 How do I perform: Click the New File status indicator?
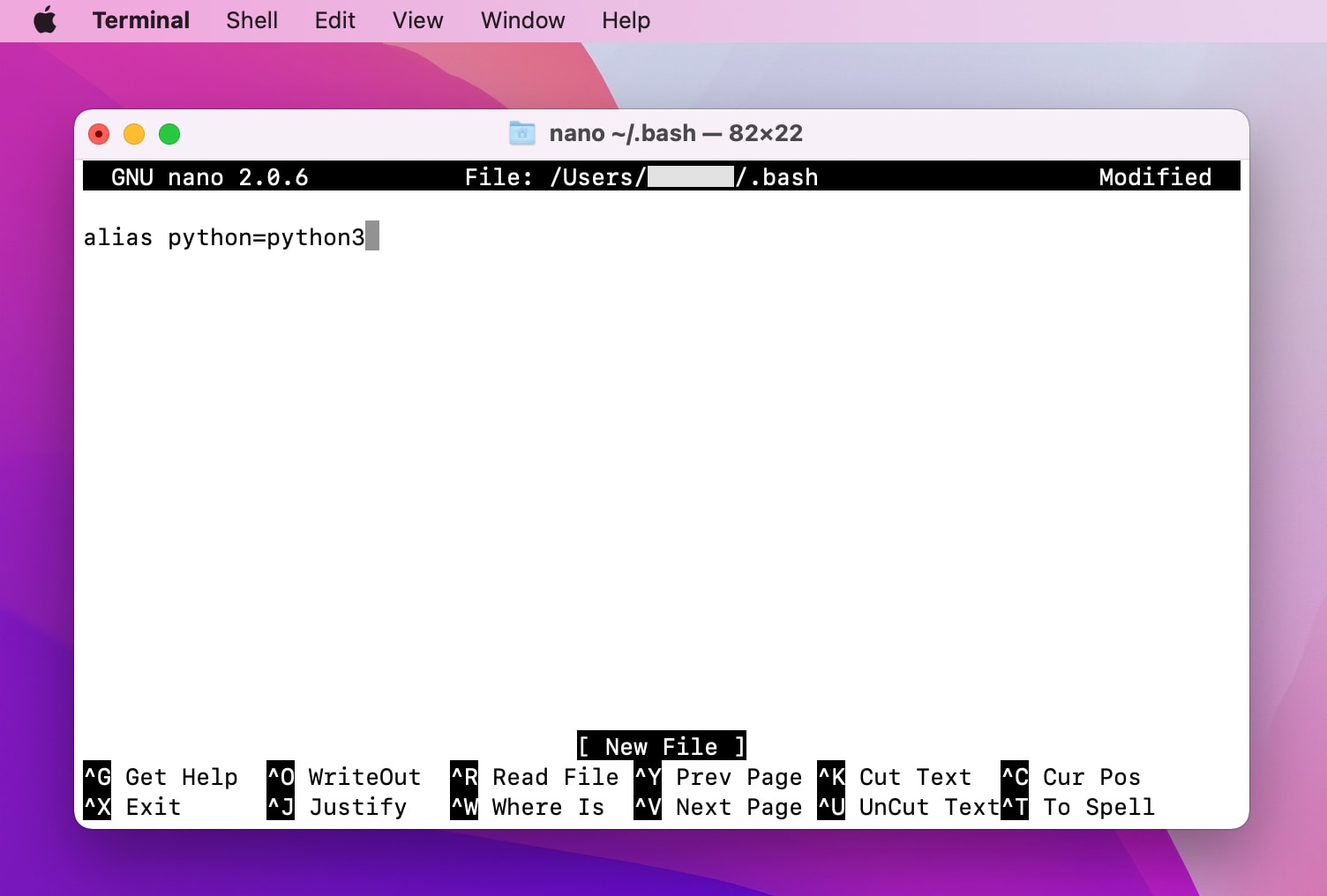point(661,746)
